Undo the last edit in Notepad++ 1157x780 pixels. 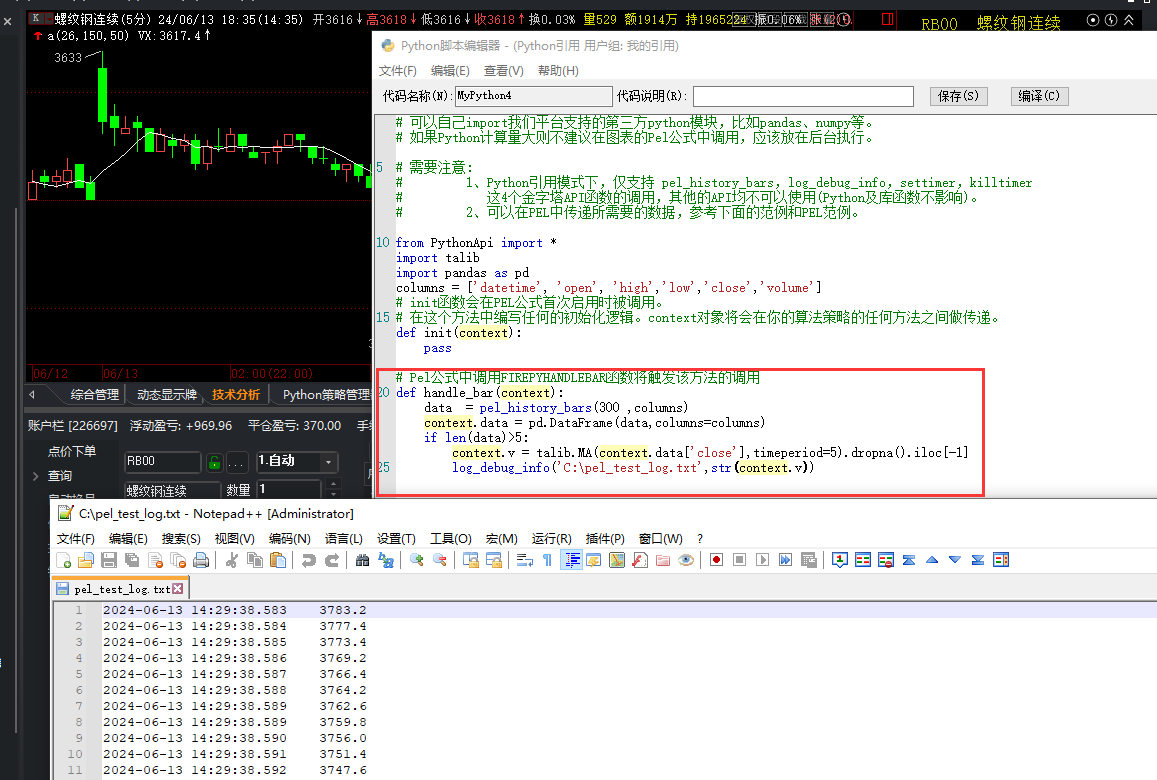309,560
